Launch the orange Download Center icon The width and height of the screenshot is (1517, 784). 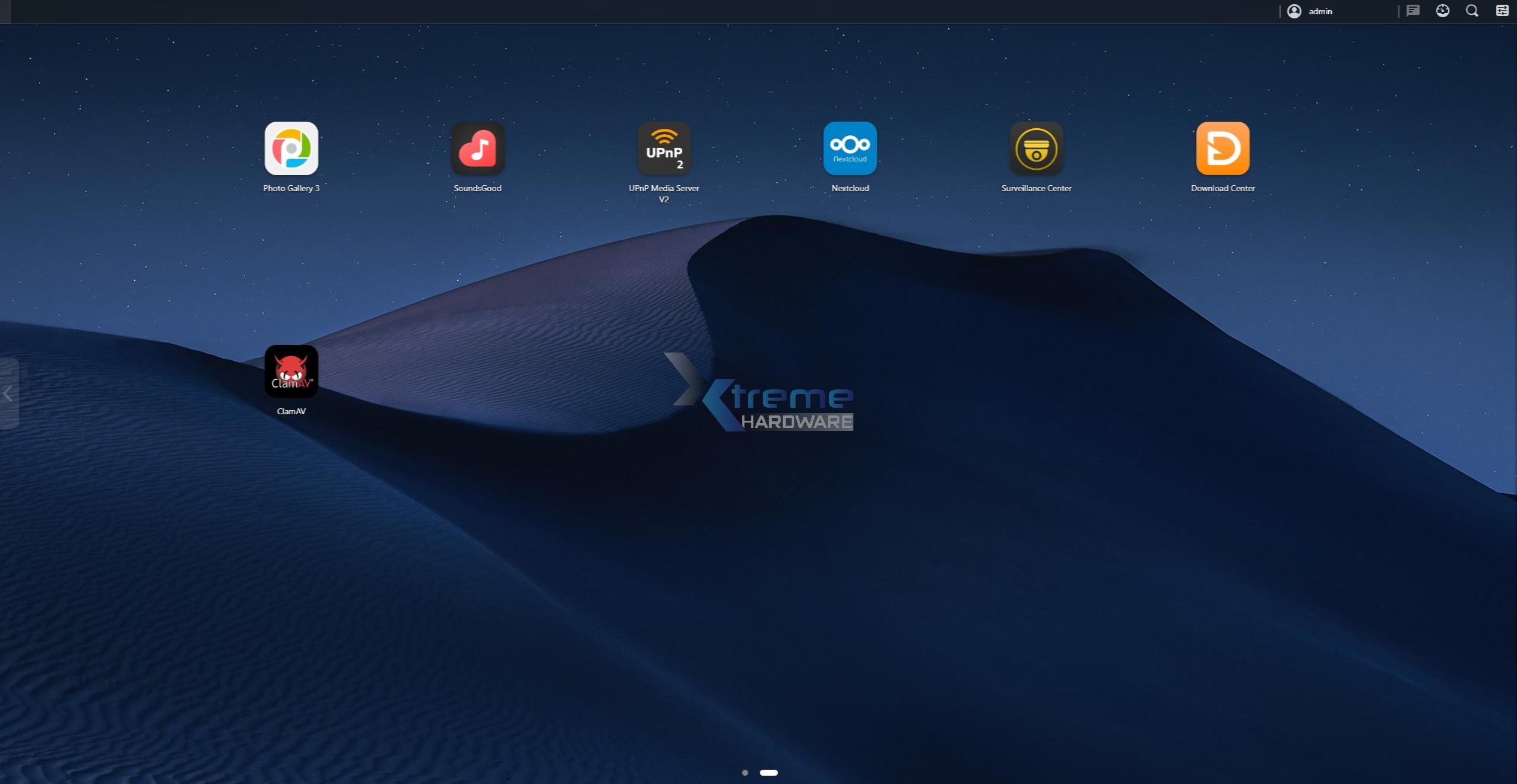pos(1223,148)
